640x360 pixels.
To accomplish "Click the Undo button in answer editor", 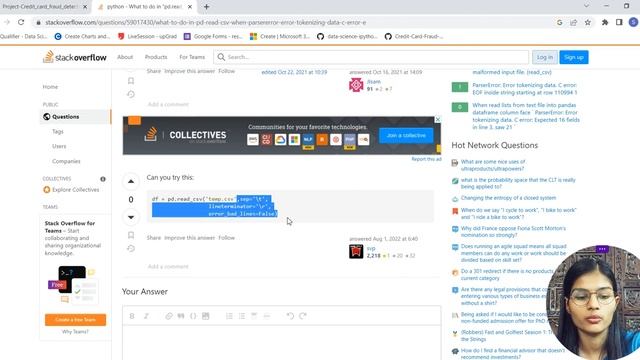I will click(x=290, y=316).
